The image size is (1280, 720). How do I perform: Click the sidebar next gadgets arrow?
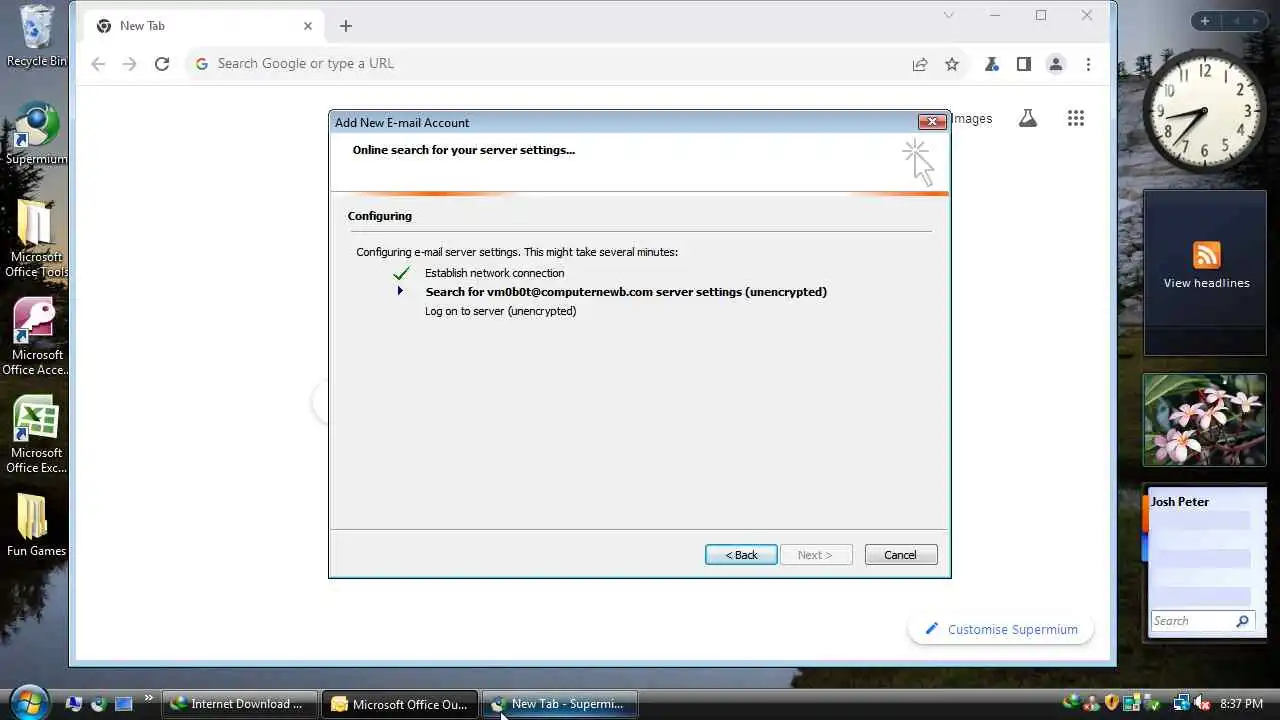(x=1255, y=21)
